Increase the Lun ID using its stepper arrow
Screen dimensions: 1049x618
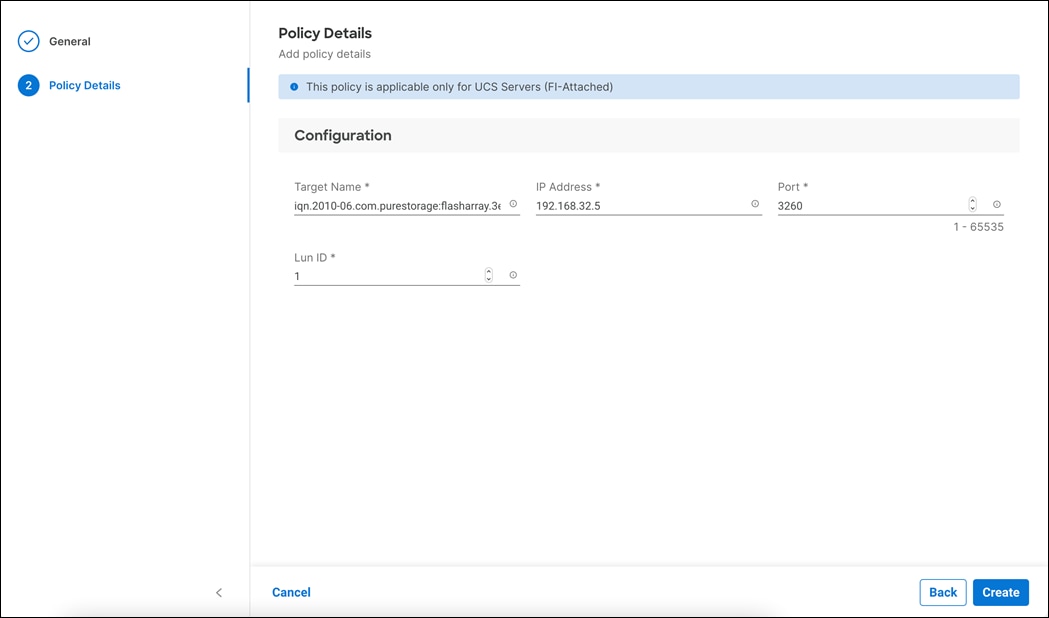click(488, 271)
